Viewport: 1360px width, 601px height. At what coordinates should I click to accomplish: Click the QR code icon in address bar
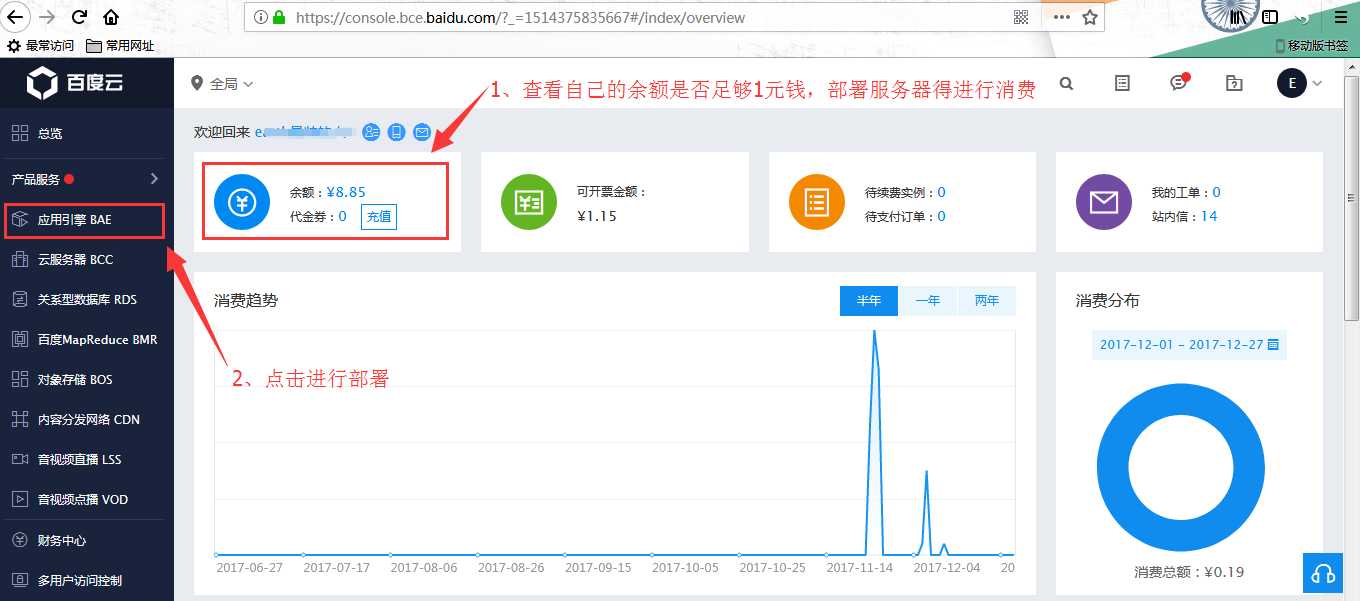tap(1021, 17)
